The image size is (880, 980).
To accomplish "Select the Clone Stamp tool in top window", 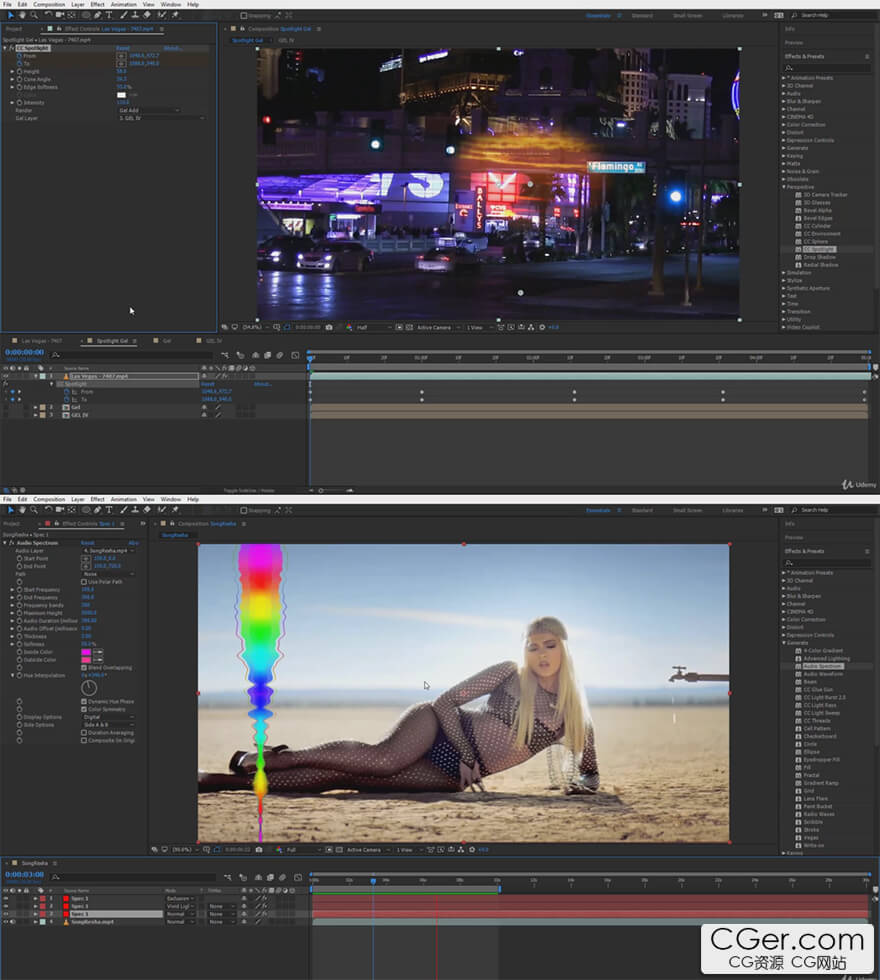I will (134, 15).
